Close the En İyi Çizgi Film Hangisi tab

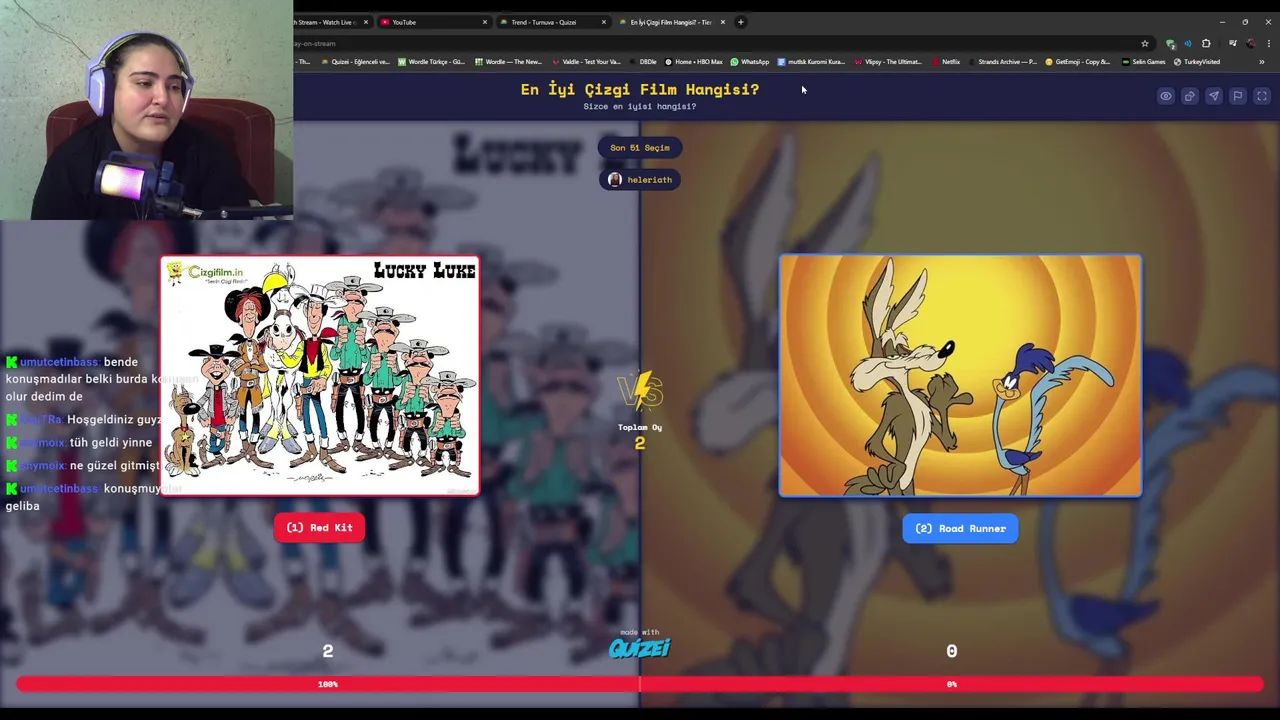(723, 22)
